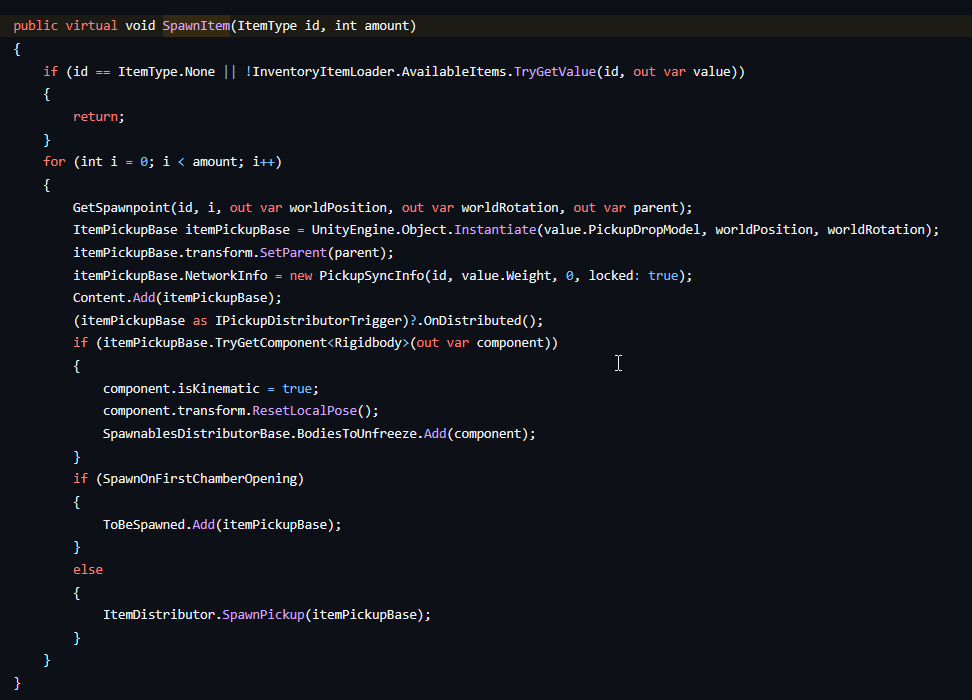The width and height of the screenshot is (972, 700).
Task: Click the TryGetValue method call
Action: click(x=555, y=72)
